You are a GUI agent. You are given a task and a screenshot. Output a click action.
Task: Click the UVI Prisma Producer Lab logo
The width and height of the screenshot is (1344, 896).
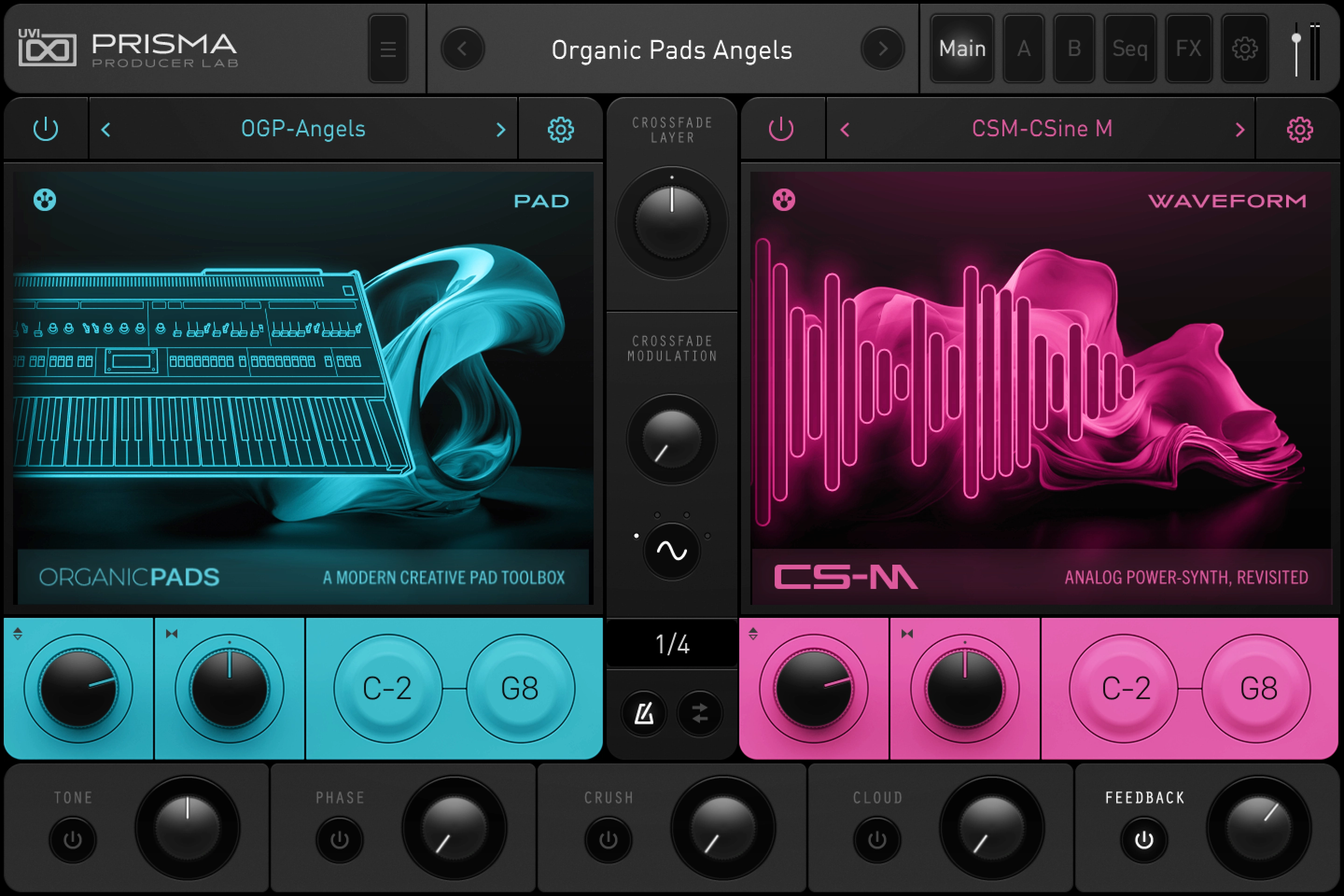128,49
